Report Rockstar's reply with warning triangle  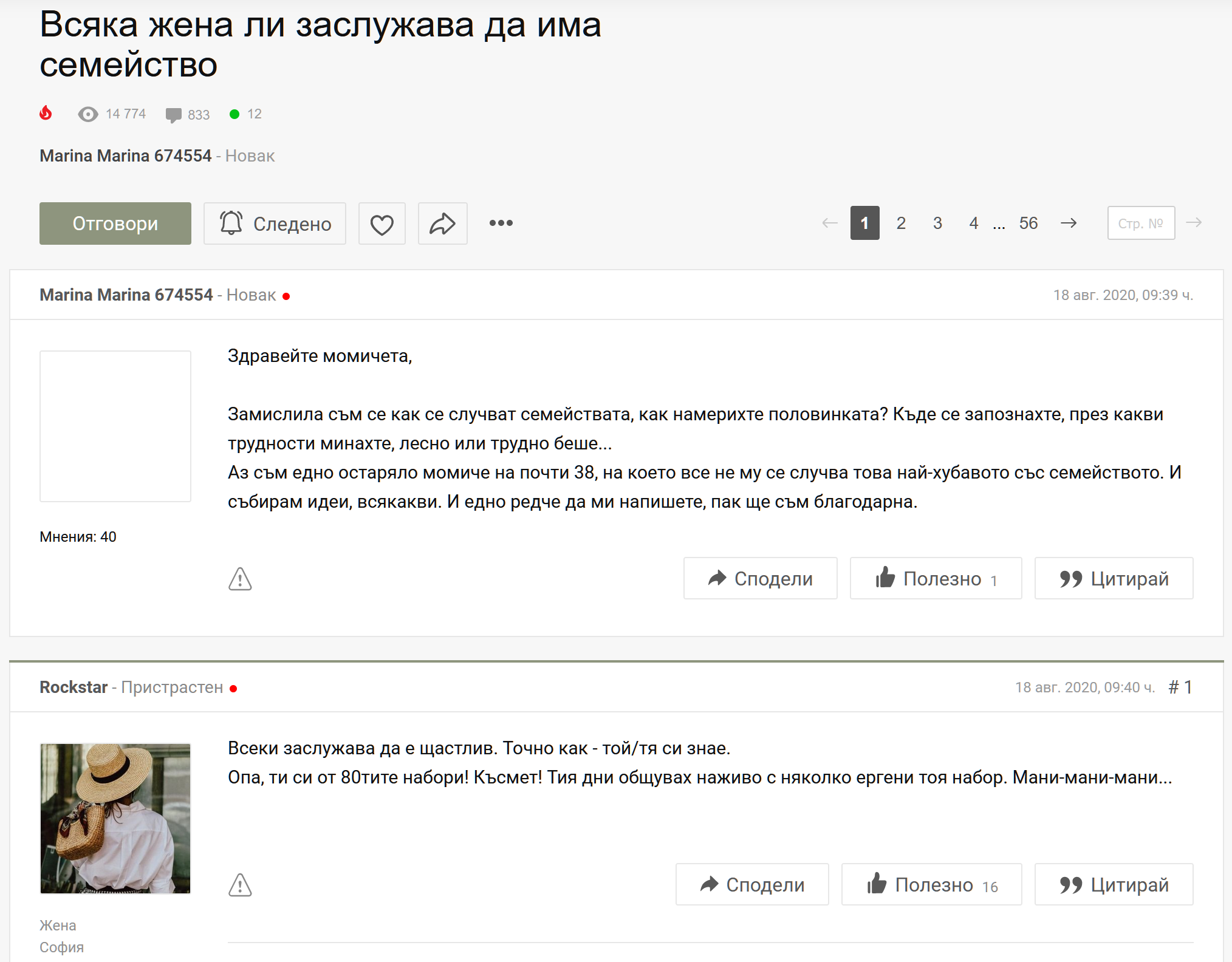[x=240, y=885]
